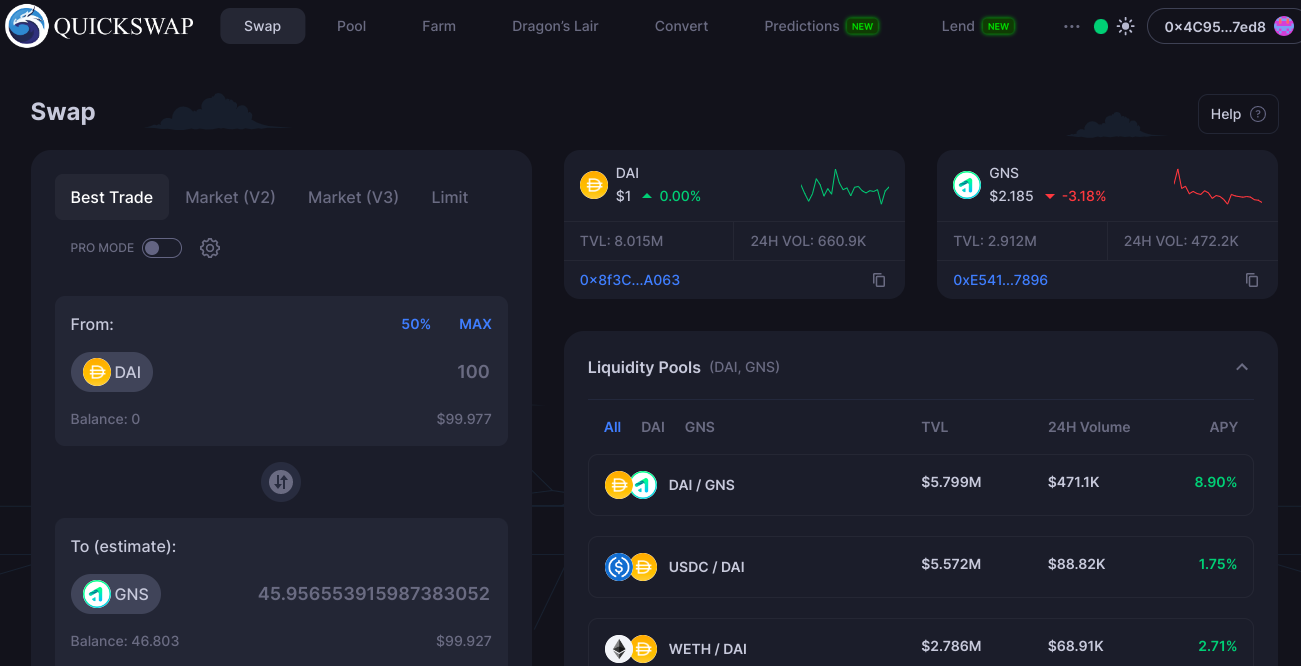
Task: Collapse the Liquidity Pools section
Action: 1242,367
